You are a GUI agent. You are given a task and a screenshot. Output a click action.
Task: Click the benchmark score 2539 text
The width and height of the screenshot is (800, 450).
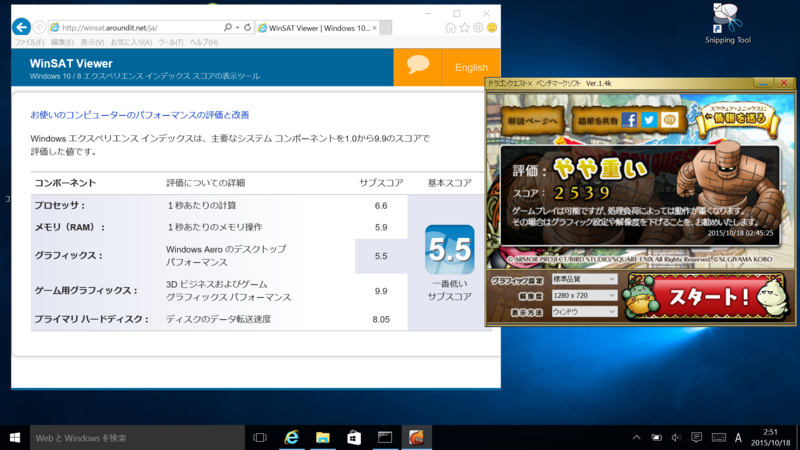pyautogui.click(x=582, y=193)
